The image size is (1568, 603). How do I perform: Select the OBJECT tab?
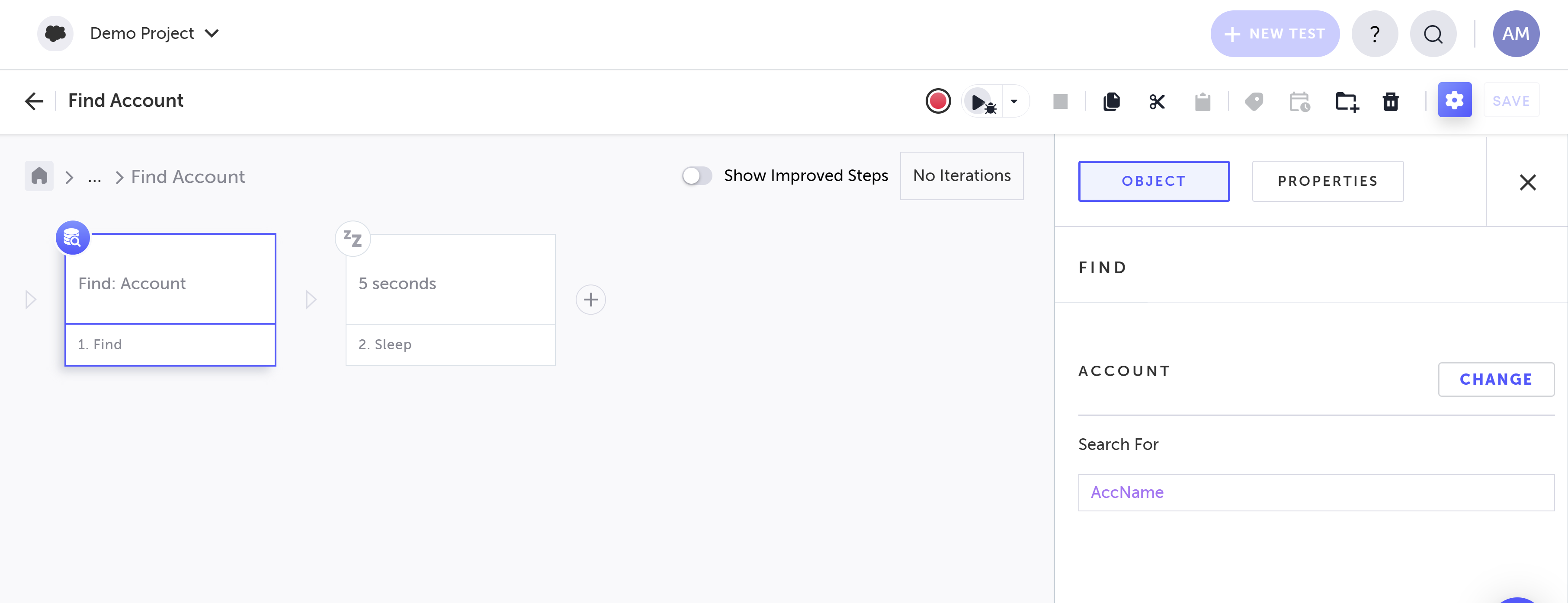tap(1154, 181)
